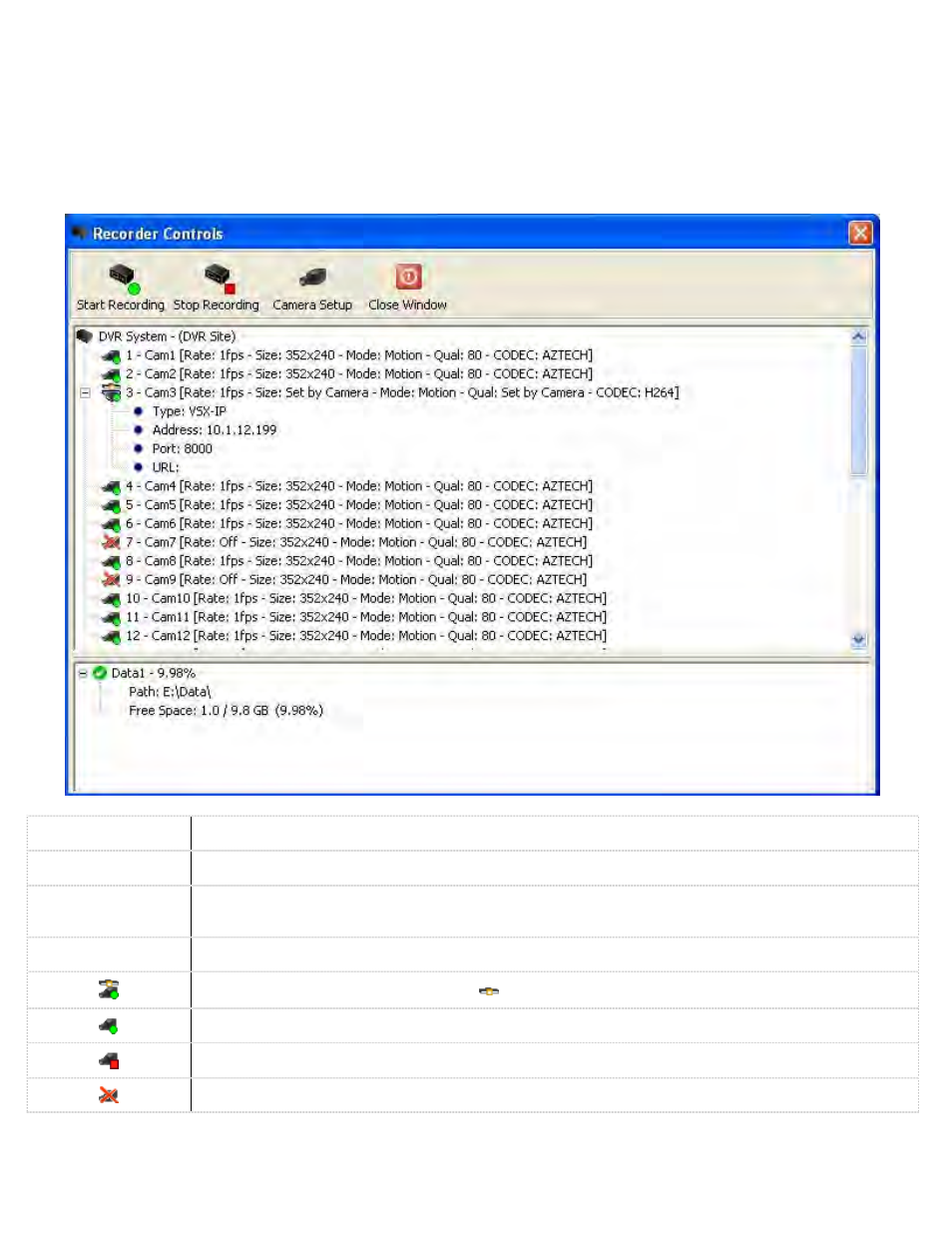Click the green recording camera legend icon
The image size is (952, 1233).
[109, 1025]
